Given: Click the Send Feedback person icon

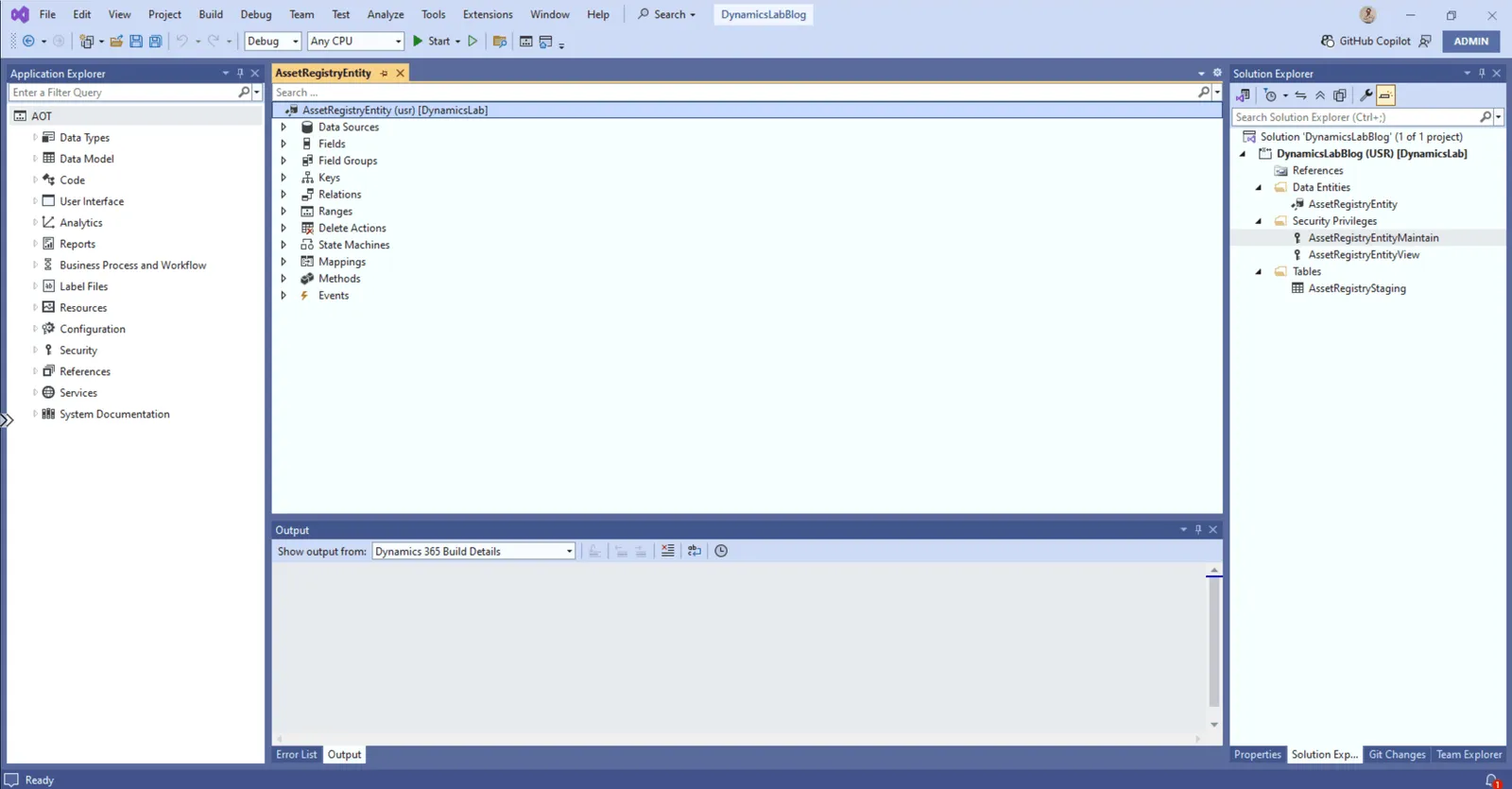Looking at the screenshot, I should (1425, 42).
